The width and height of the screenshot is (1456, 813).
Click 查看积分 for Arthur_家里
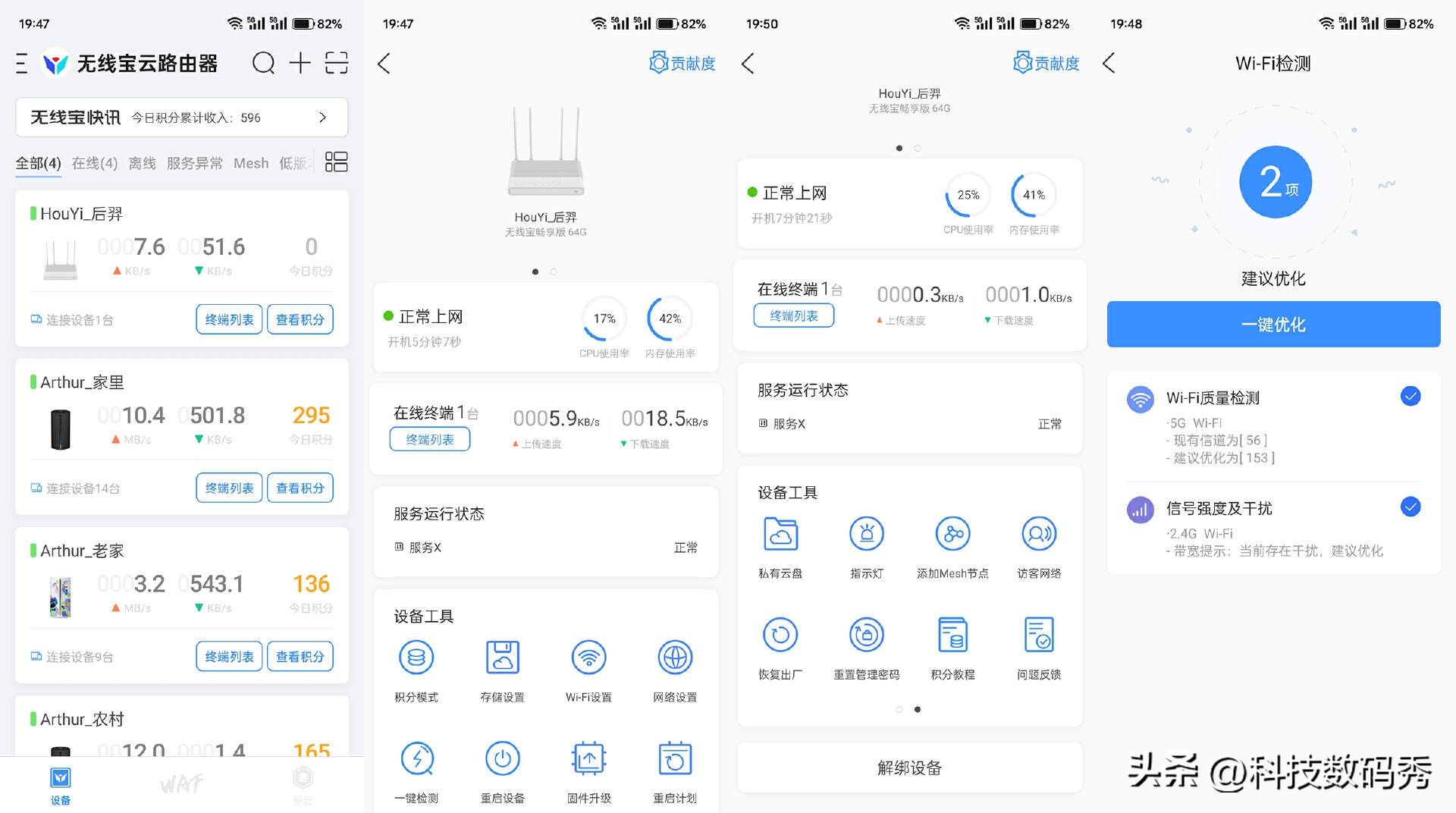pos(300,488)
